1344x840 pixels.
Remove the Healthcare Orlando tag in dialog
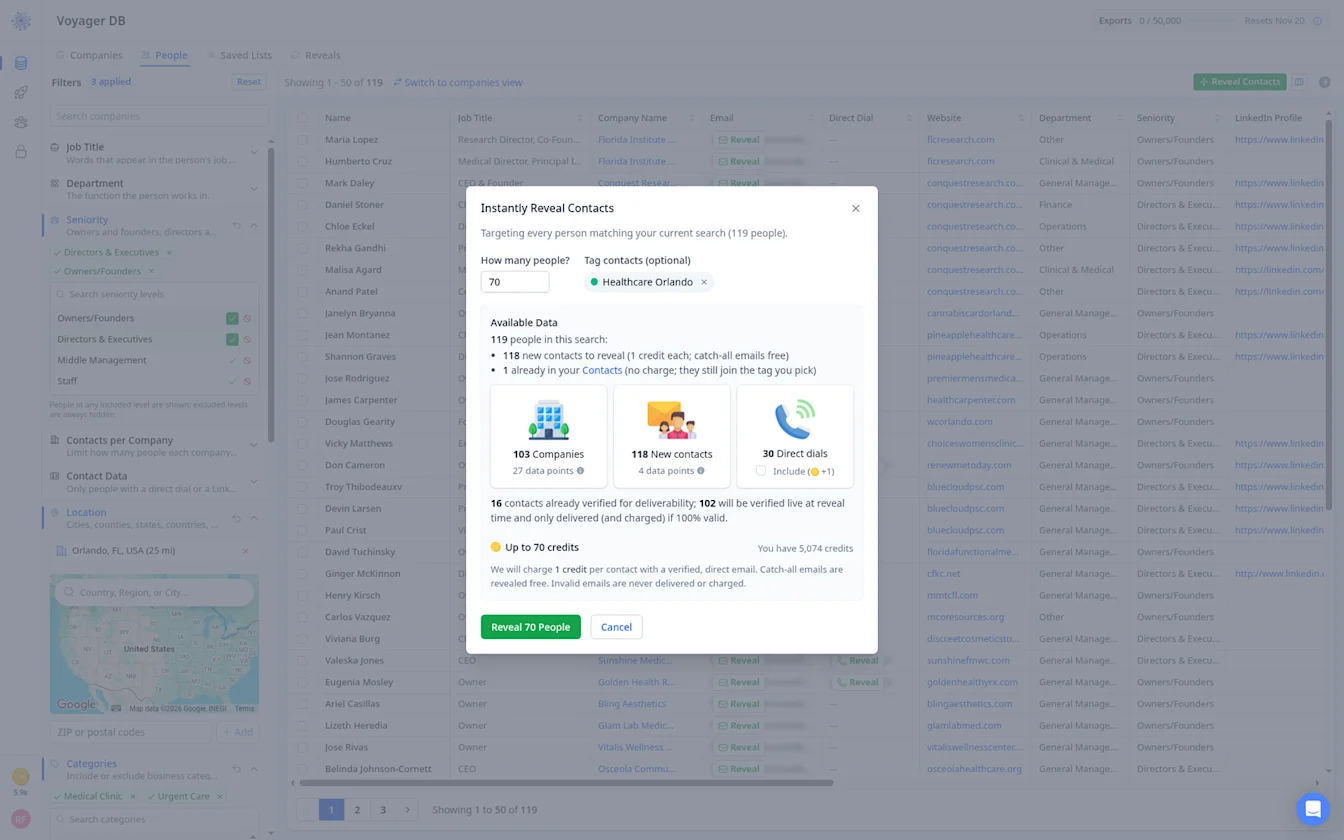coord(704,282)
